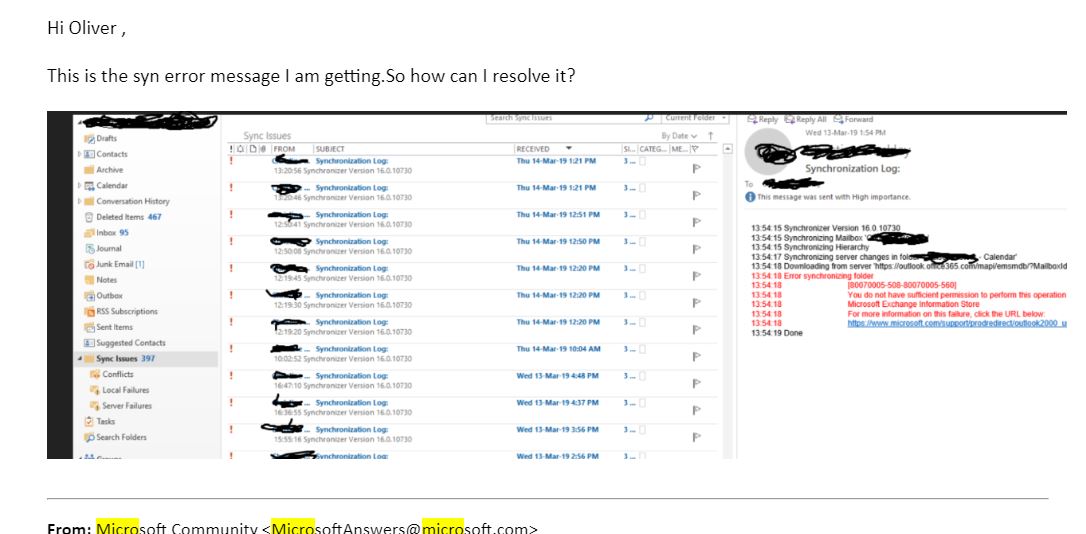Sort messages by RECEIVED column header
Screen dimensions: 1086x534
coord(533,149)
